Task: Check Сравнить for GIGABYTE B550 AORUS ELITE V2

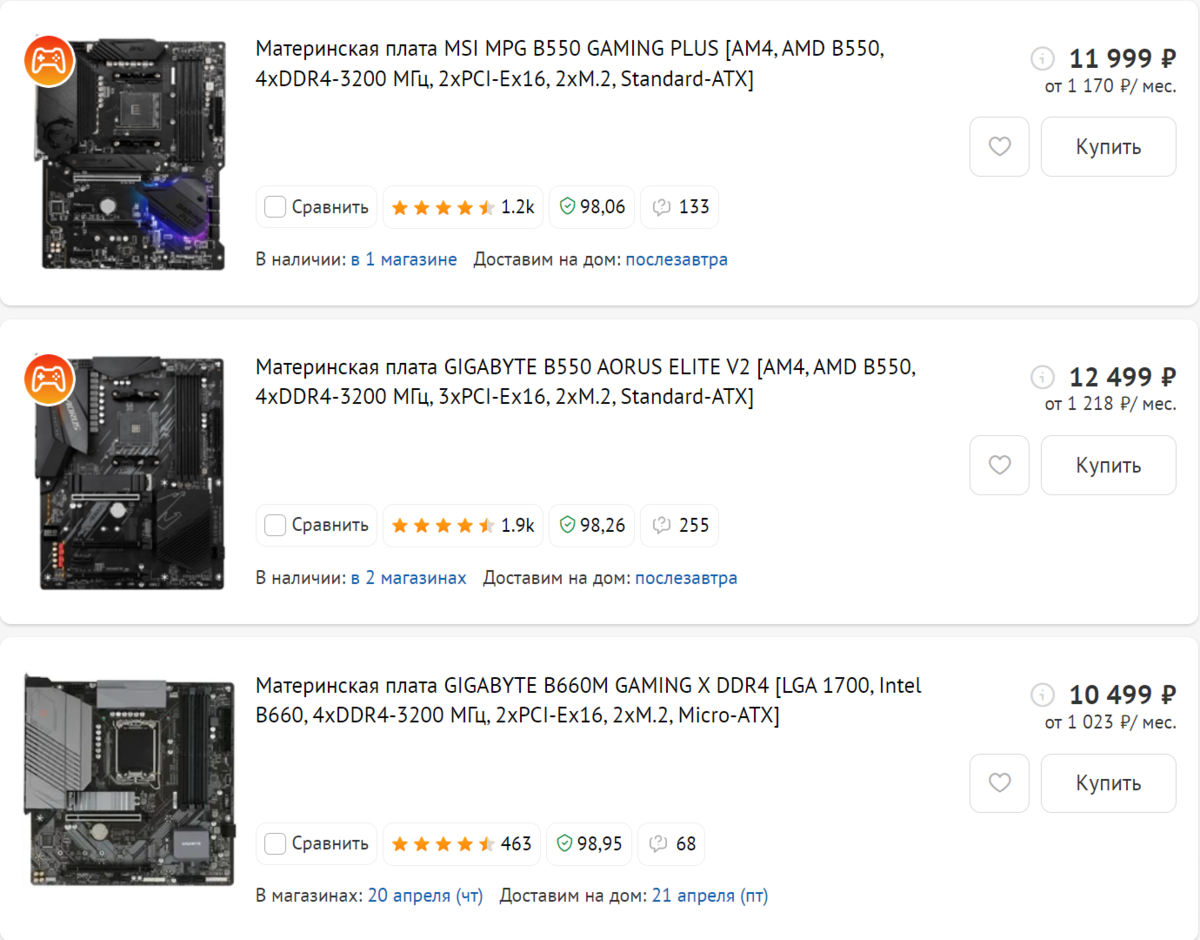Action: 316,525
